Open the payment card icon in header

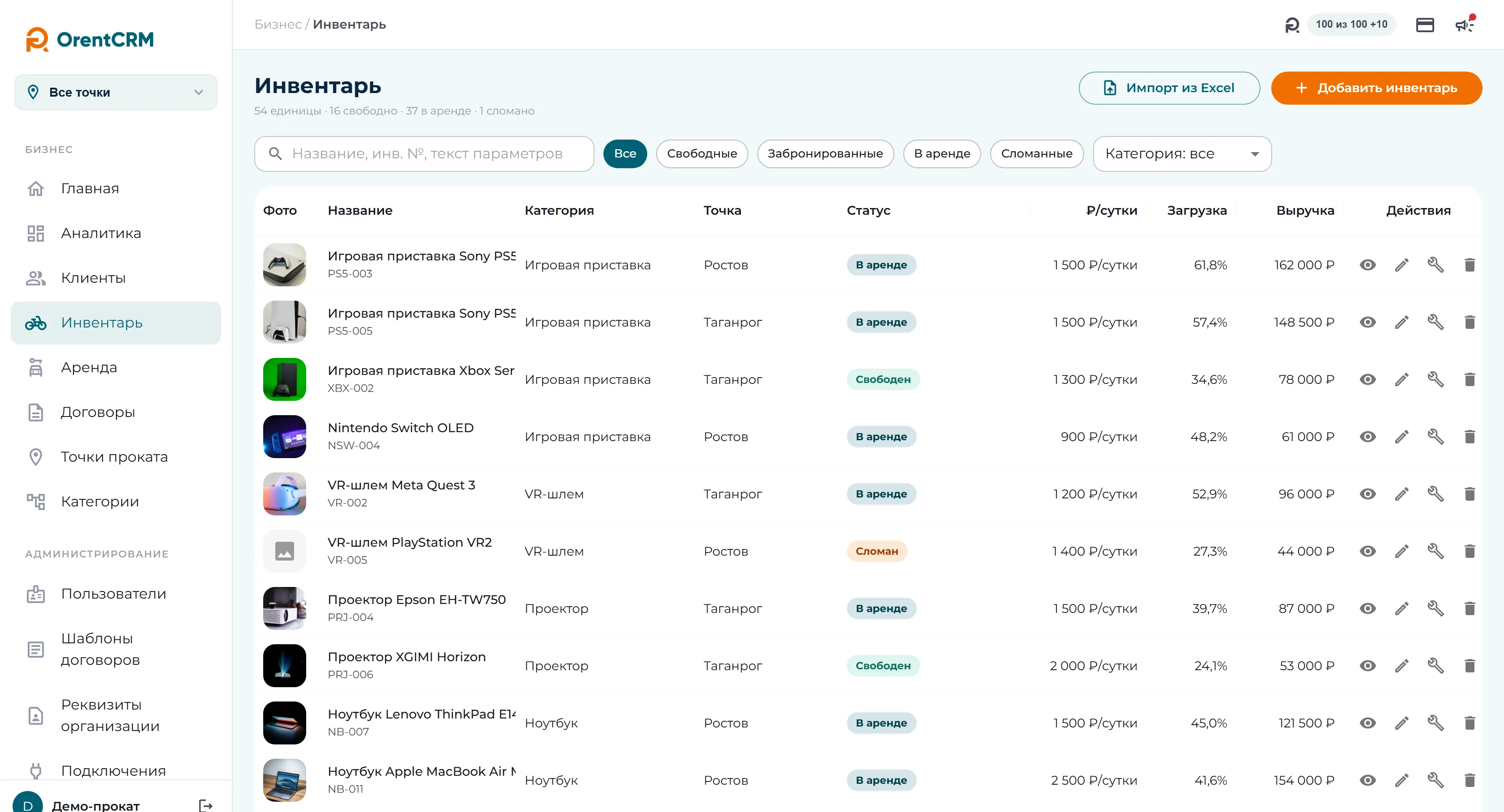[1425, 25]
